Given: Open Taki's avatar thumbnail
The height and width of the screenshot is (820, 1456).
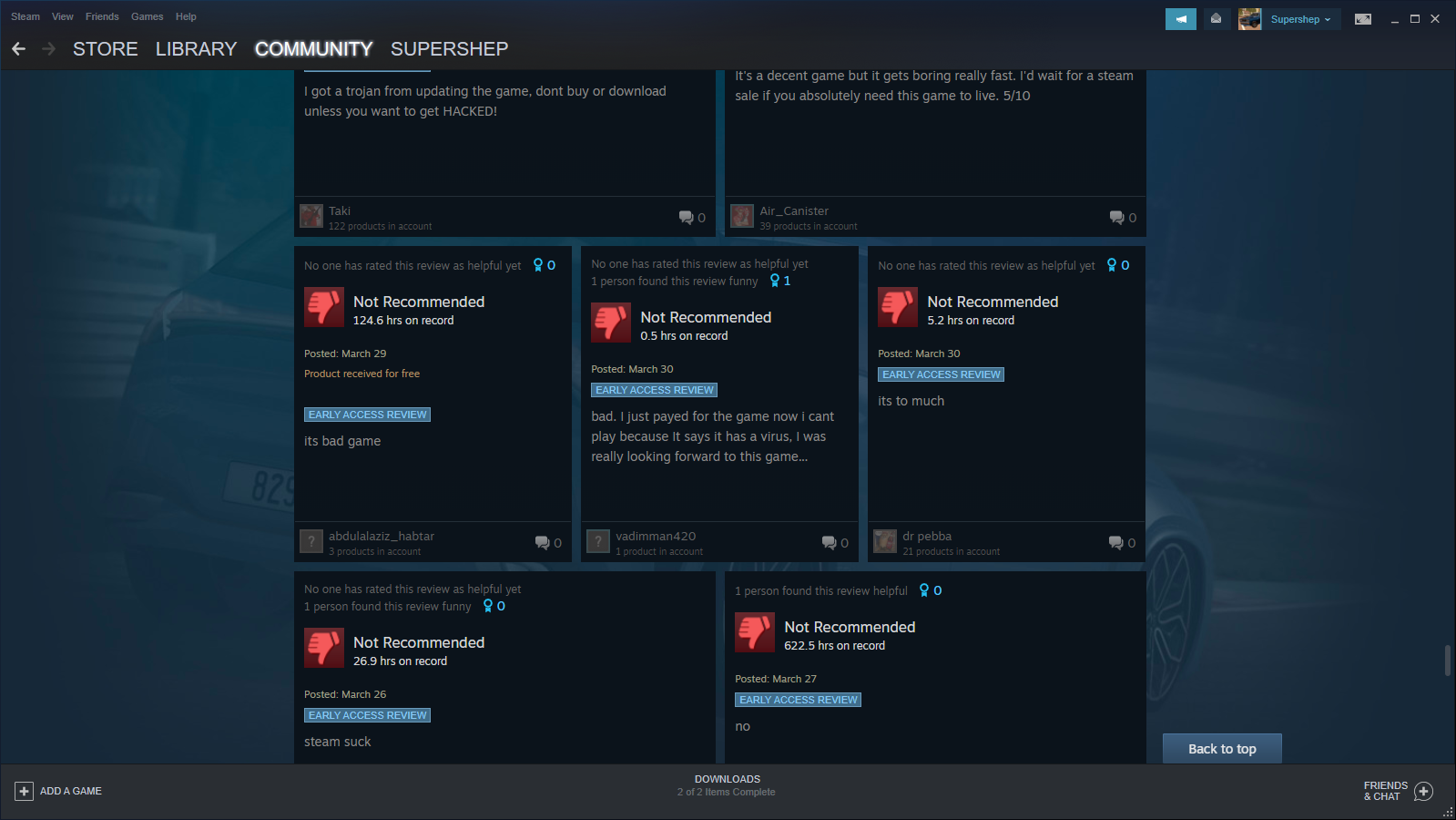Looking at the screenshot, I should pyautogui.click(x=311, y=216).
